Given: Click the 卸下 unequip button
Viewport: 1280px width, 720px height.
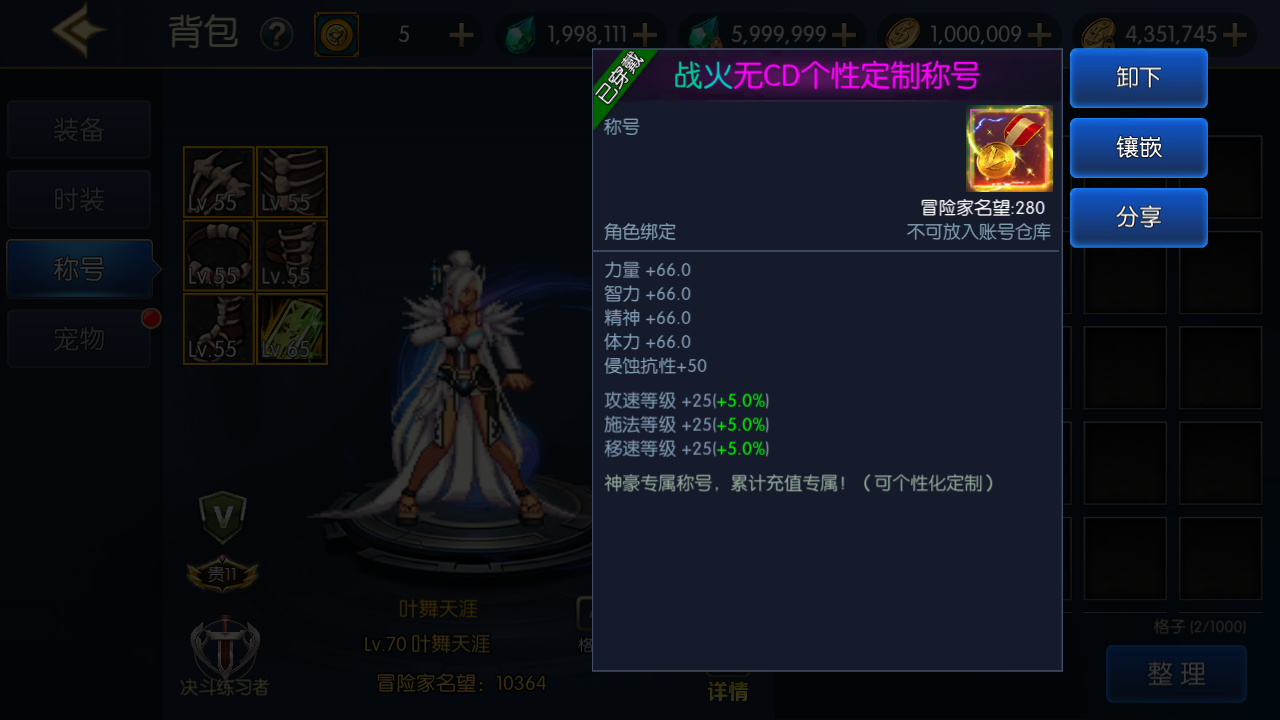Looking at the screenshot, I should click(x=1139, y=78).
